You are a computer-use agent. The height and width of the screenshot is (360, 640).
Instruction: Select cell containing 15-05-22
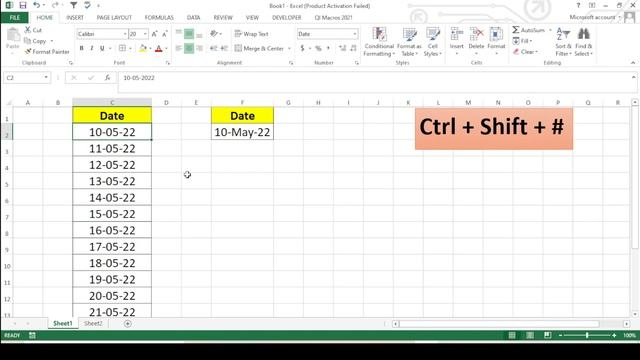pos(112,214)
